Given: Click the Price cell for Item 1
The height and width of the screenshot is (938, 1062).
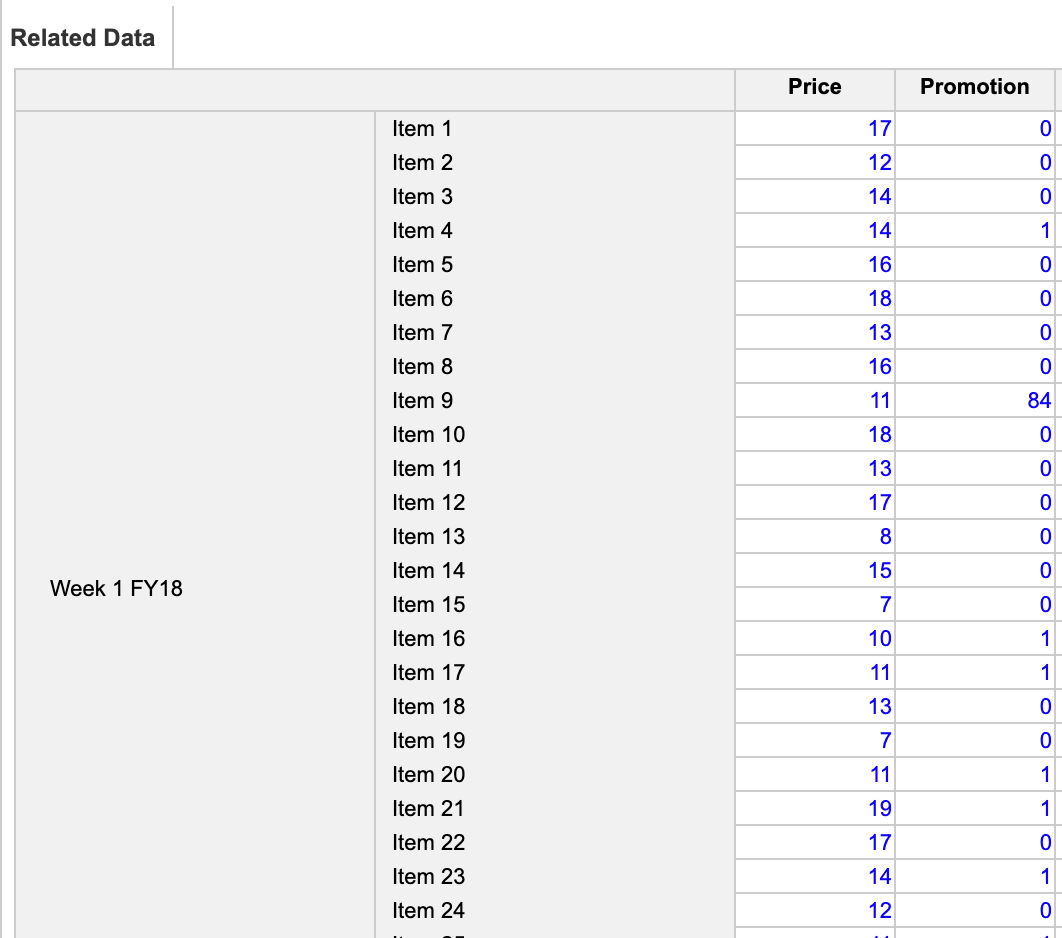Looking at the screenshot, I should 815,129.
